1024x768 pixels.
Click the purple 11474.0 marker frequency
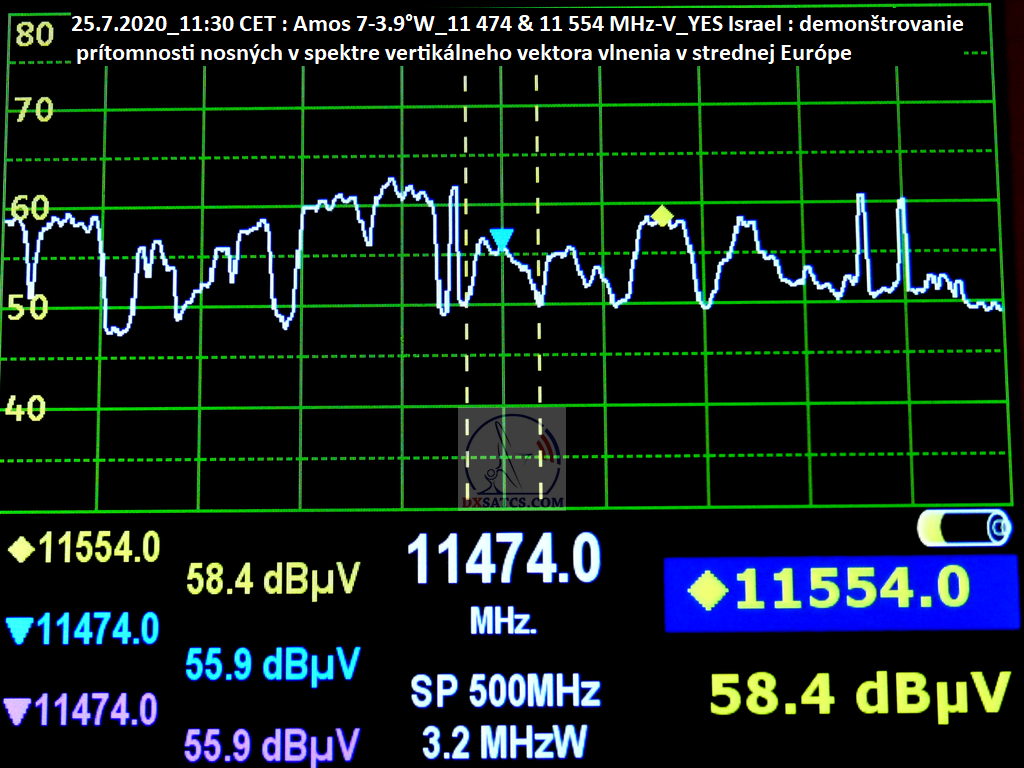(x=96, y=710)
